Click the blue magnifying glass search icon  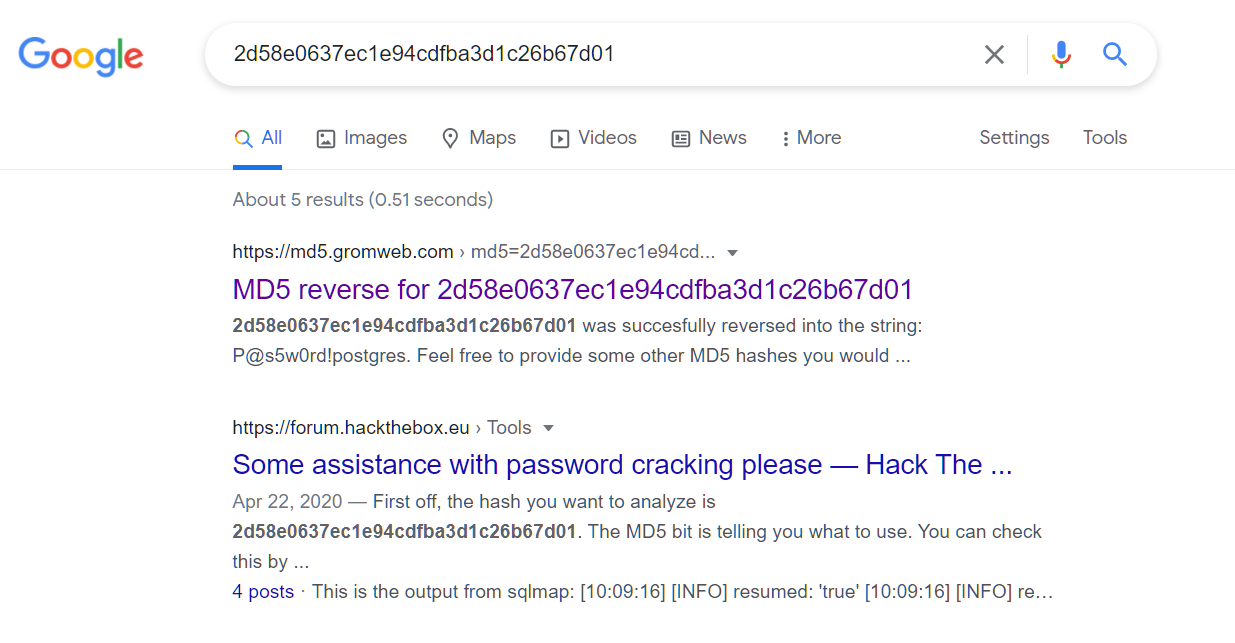tap(1115, 54)
